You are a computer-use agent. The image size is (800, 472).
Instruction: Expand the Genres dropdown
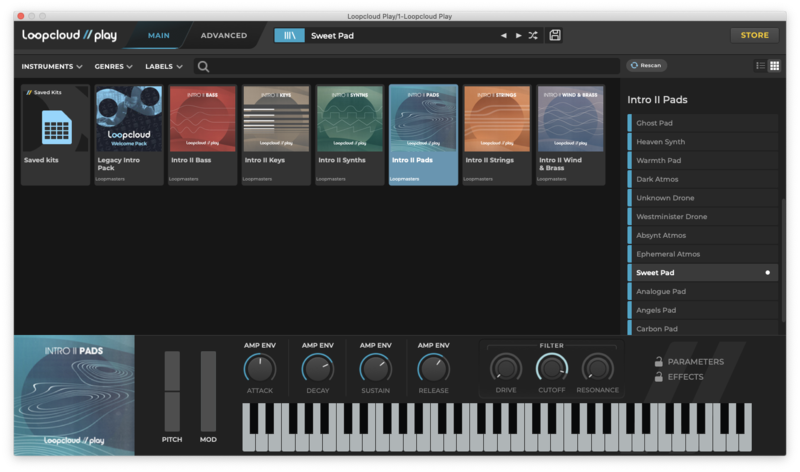[x=114, y=67]
